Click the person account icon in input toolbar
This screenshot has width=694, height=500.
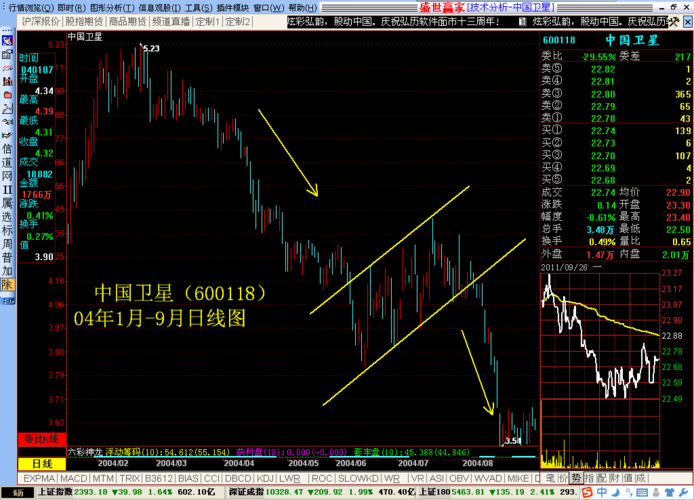[x=656, y=492]
